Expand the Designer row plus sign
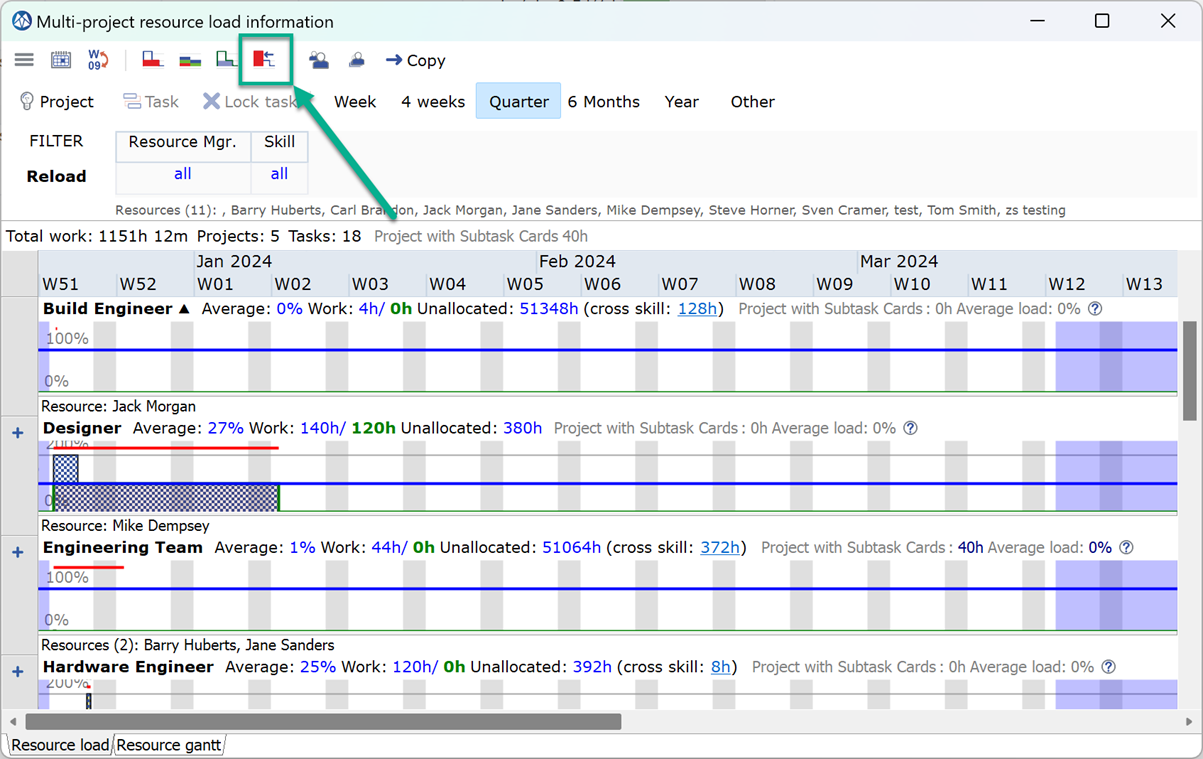The height and width of the screenshot is (759, 1203). pyautogui.click(x=17, y=433)
